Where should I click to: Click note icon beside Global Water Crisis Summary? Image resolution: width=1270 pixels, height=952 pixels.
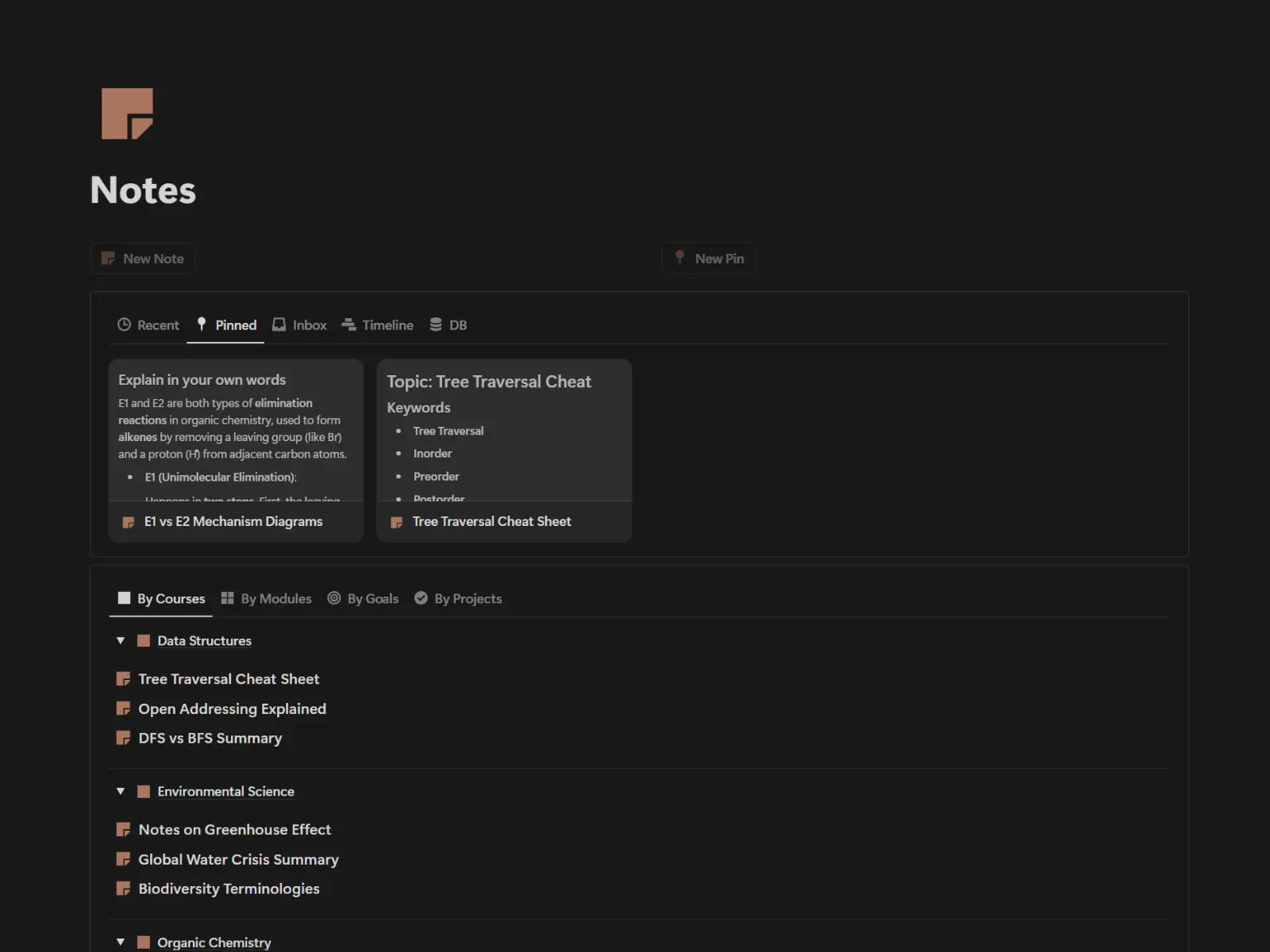click(x=123, y=859)
